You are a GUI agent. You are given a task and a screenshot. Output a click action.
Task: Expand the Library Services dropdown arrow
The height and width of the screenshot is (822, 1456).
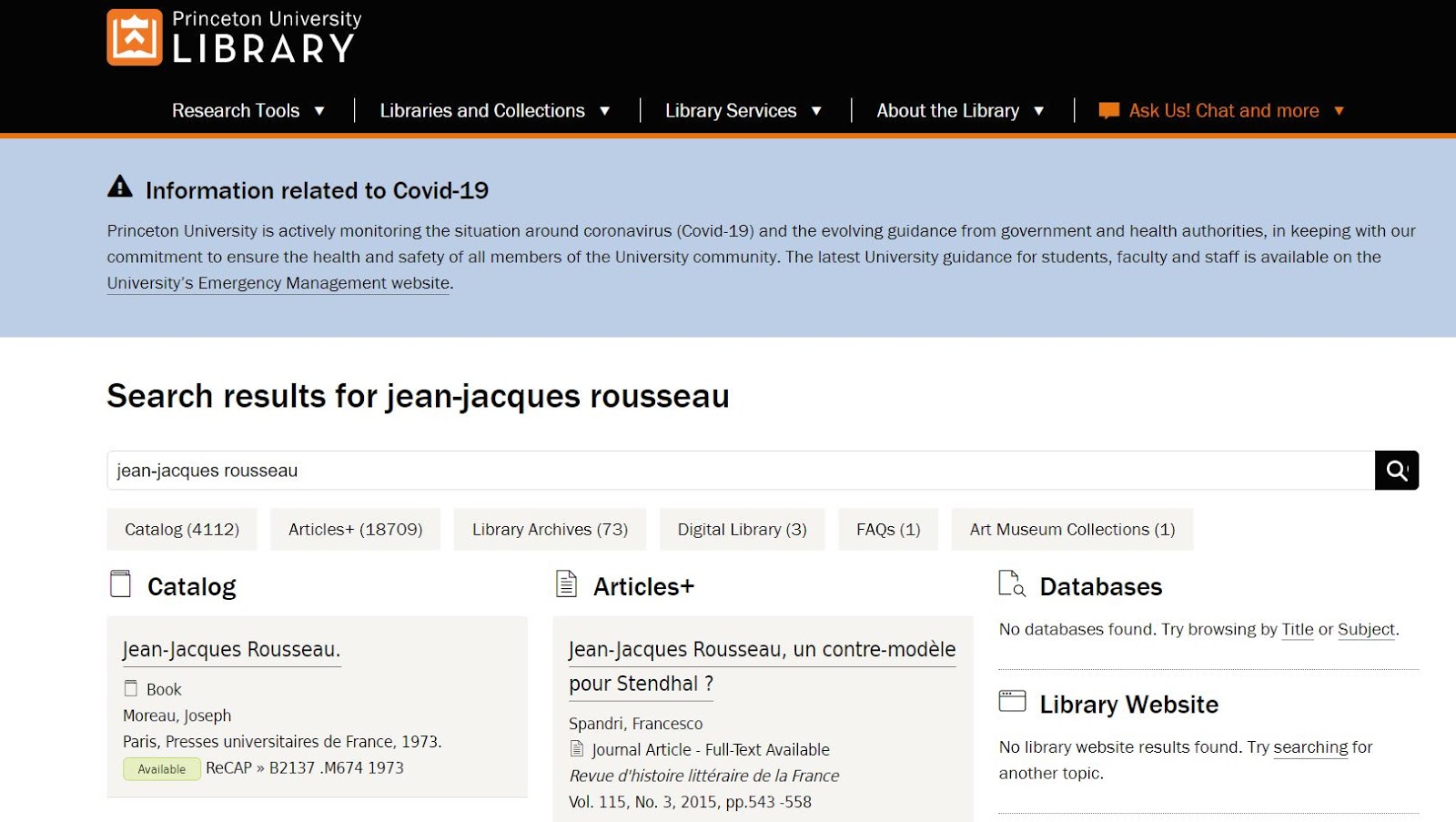816,111
